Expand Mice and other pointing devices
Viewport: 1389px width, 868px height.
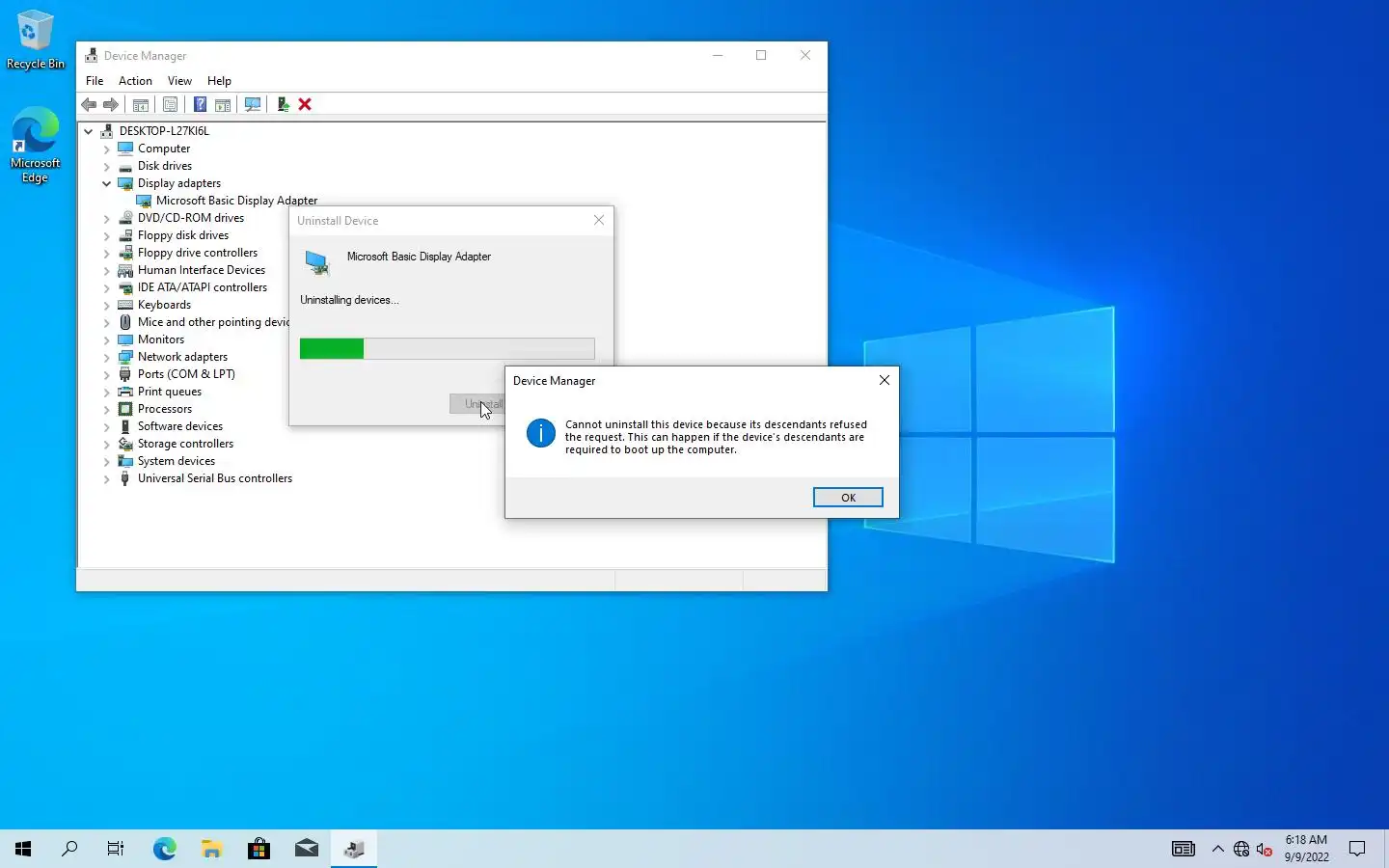(106, 322)
